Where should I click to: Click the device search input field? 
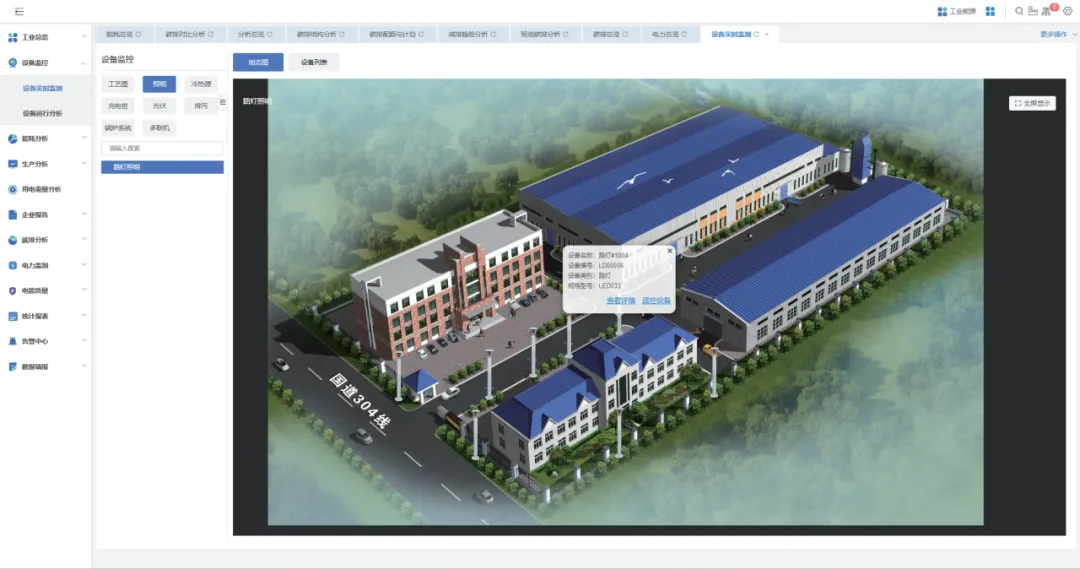pyautogui.click(x=162, y=148)
